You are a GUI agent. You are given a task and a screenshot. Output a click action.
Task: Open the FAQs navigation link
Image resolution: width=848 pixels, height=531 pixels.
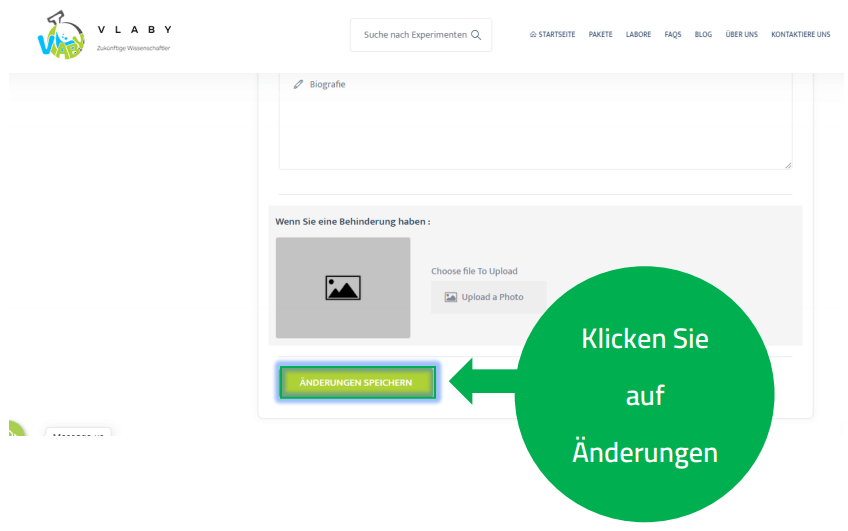[673, 35]
